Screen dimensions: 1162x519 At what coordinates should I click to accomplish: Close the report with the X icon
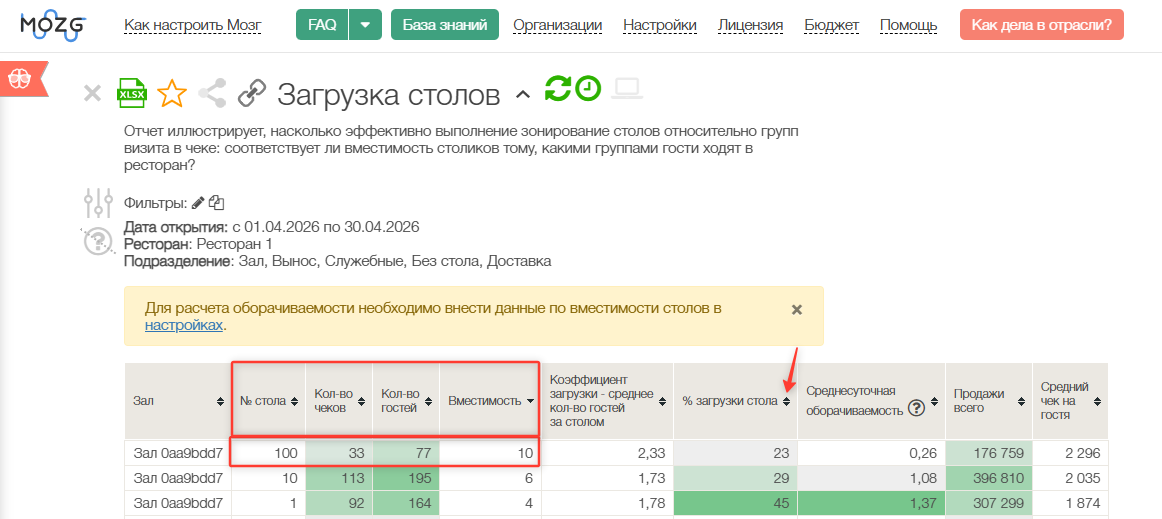[x=92, y=93]
